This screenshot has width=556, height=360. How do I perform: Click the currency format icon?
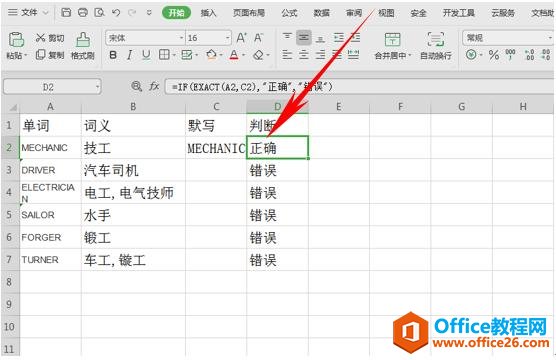tap(471, 55)
